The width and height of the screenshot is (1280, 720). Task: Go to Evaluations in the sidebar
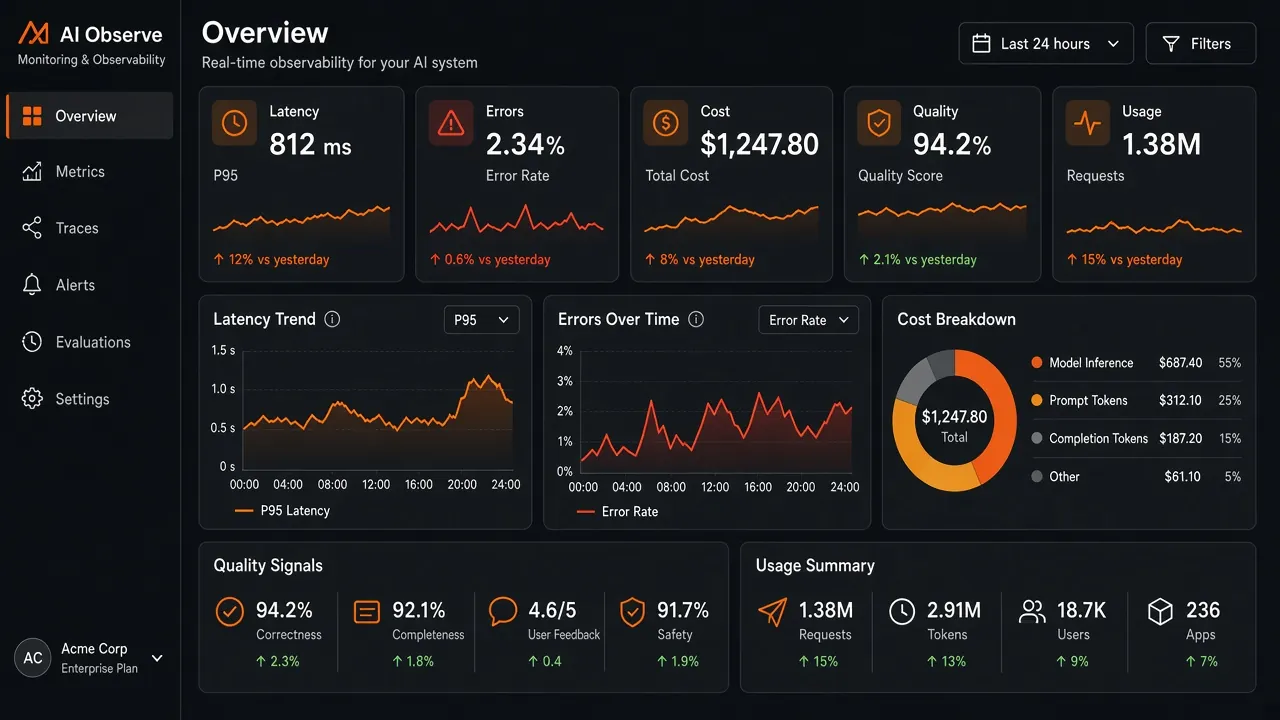pyautogui.click(x=90, y=342)
